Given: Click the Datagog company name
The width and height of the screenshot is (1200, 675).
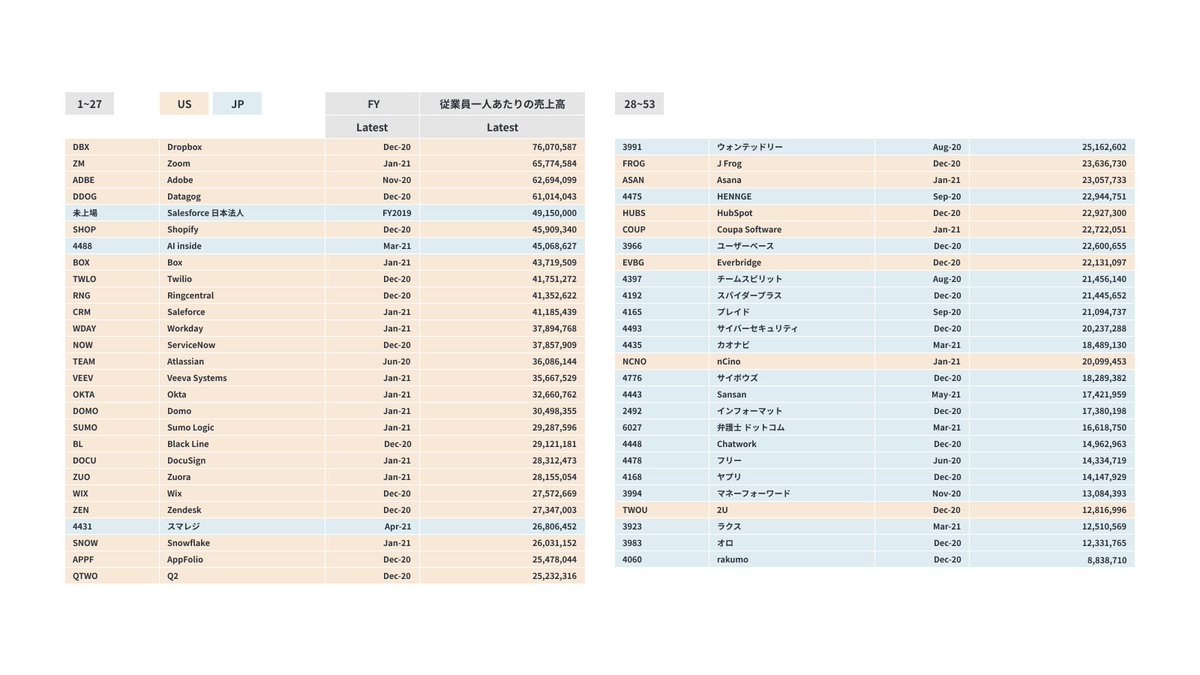Looking at the screenshot, I should [186, 196].
